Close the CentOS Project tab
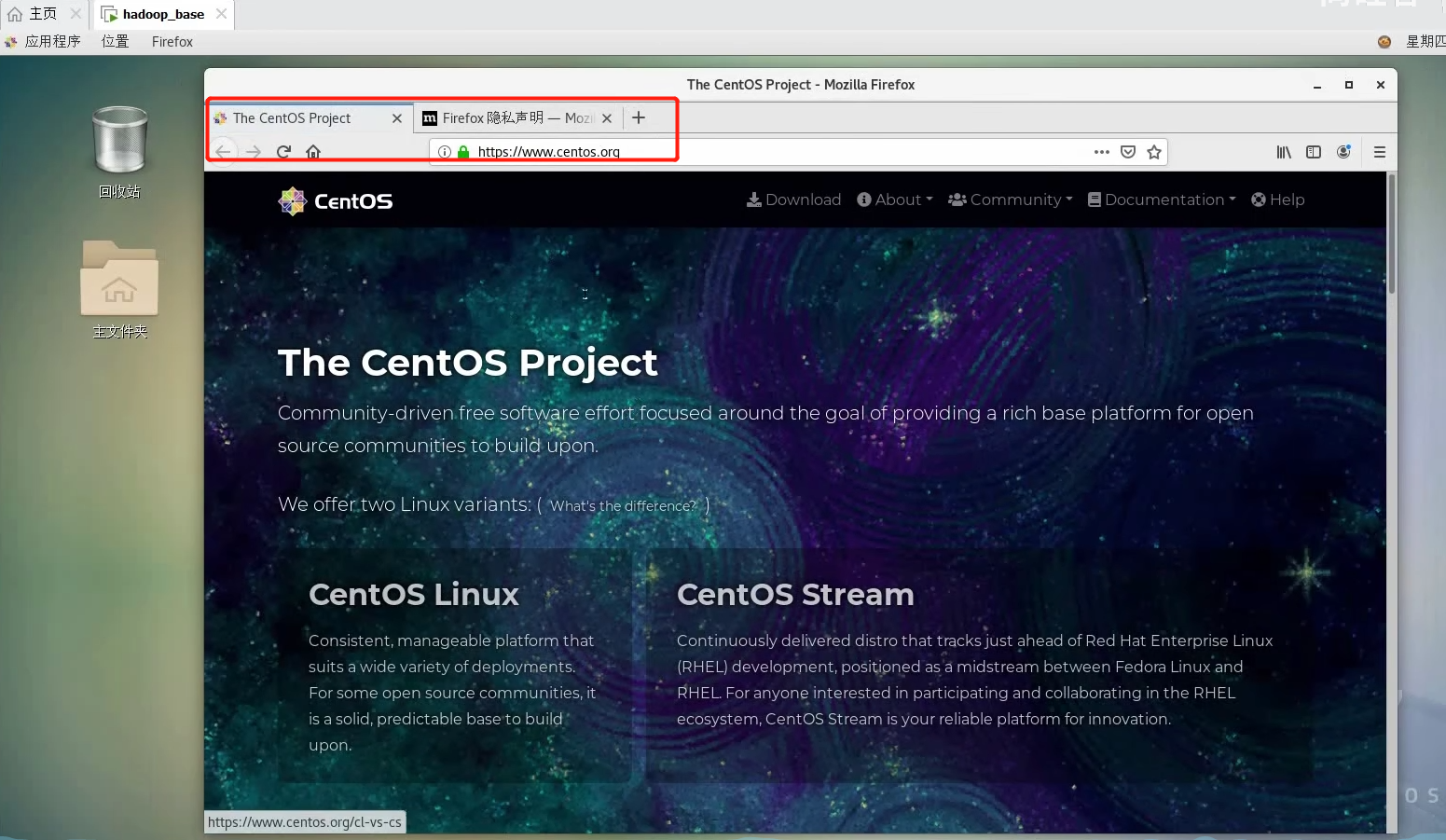 397,118
